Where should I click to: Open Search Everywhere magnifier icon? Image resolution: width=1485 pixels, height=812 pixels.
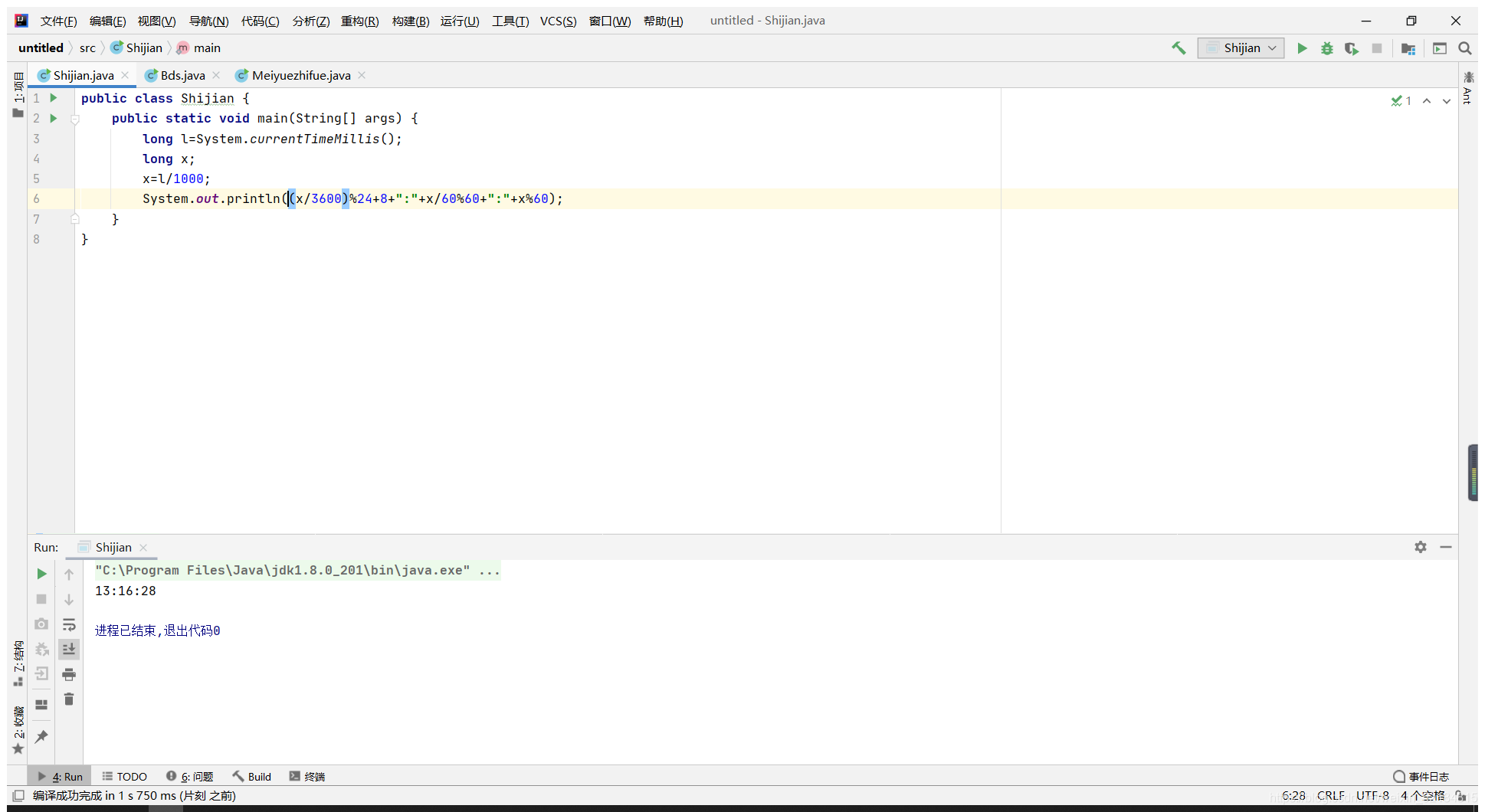(x=1465, y=48)
